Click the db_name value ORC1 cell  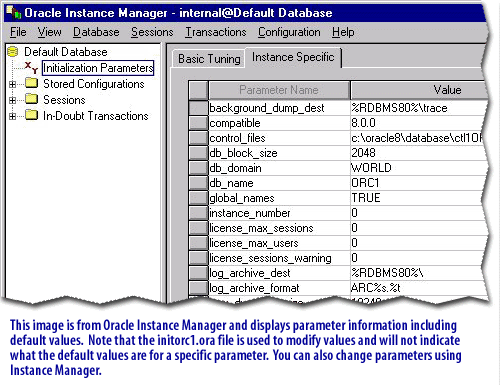click(x=418, y=183)
